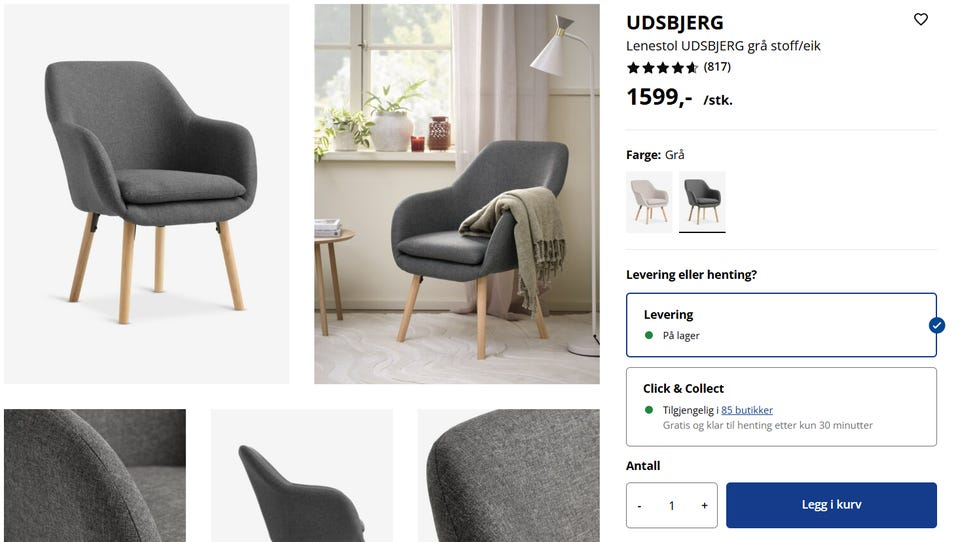Open the main grey chair product image
Viewport: 960px width, 542px height.
coord(147,194)
